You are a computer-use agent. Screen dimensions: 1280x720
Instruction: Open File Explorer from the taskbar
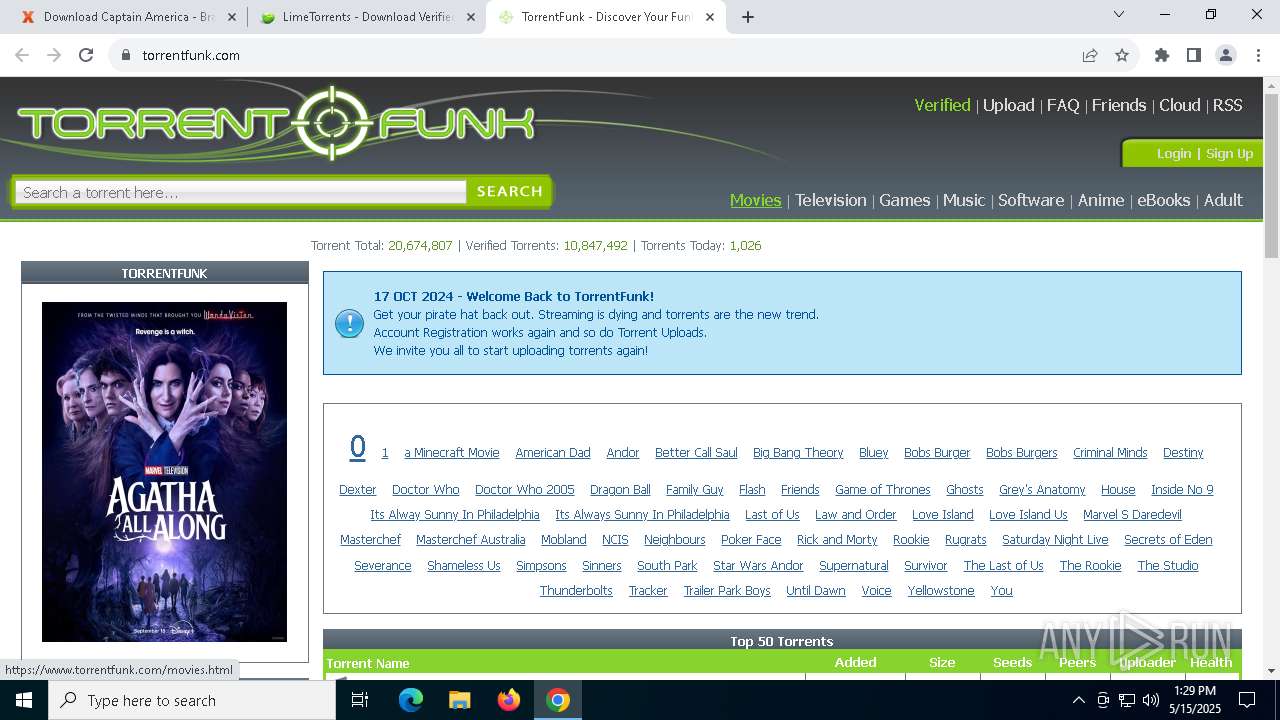click(460, 700)
